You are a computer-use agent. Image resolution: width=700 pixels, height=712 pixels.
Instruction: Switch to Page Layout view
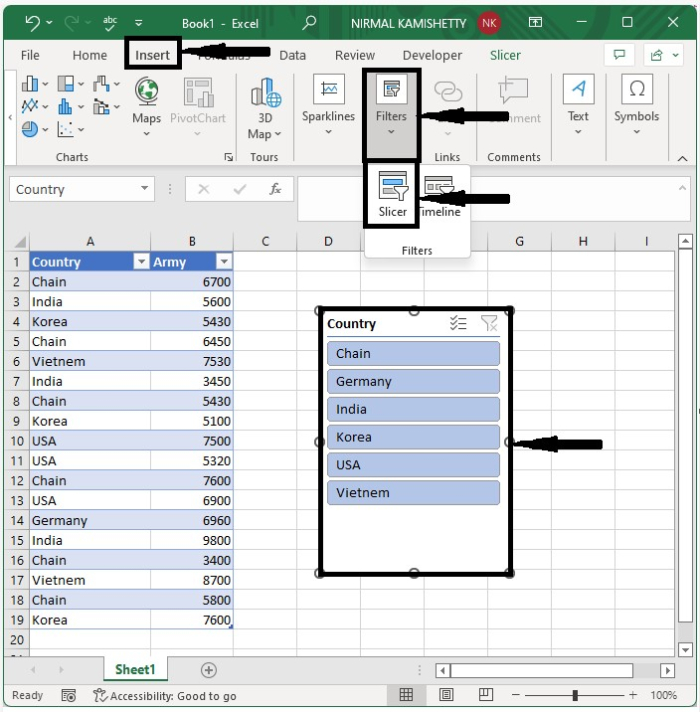coord(446,695)
